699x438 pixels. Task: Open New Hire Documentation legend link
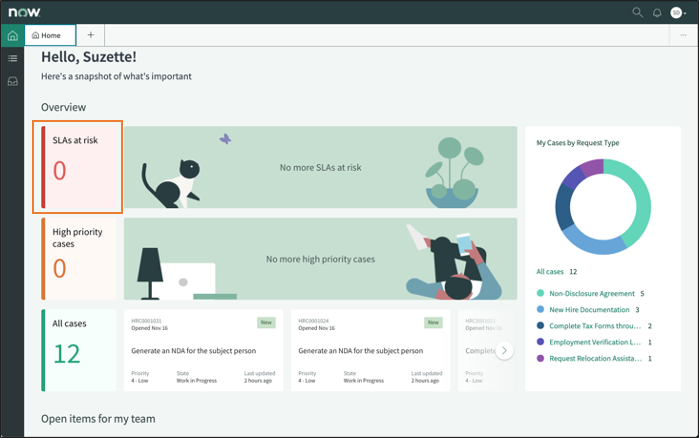589,309
